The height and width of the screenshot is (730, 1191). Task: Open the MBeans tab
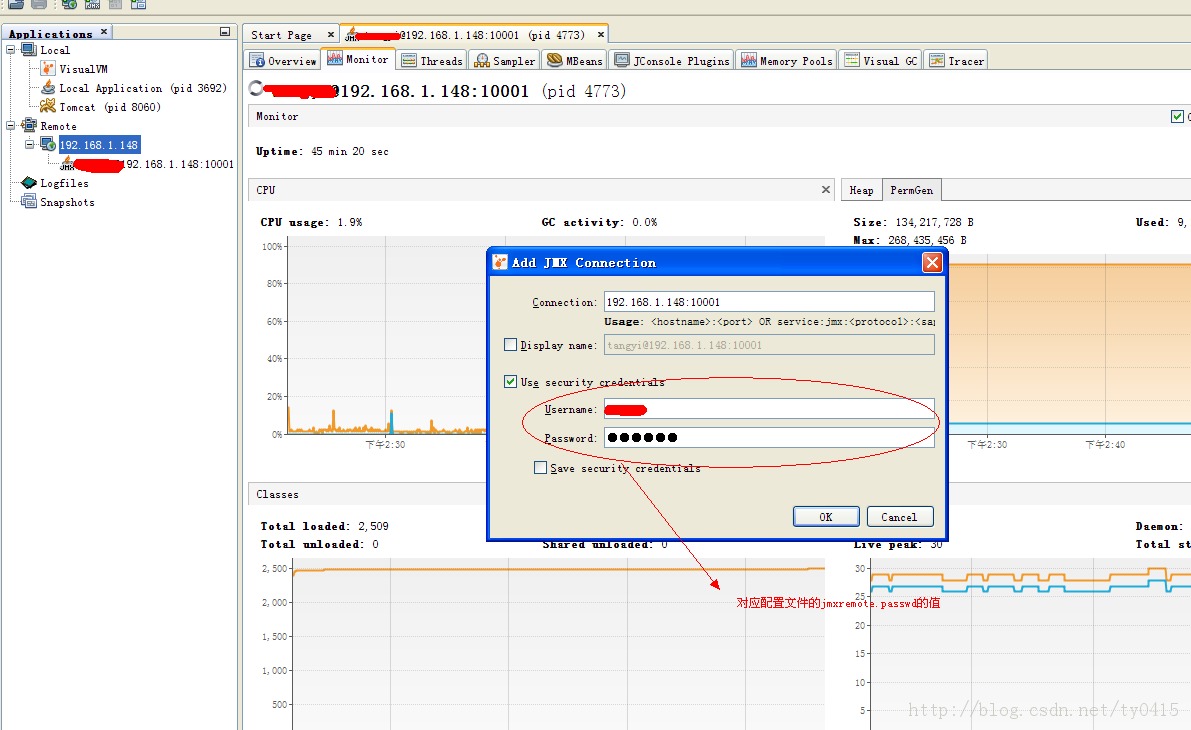coord(575,61)
